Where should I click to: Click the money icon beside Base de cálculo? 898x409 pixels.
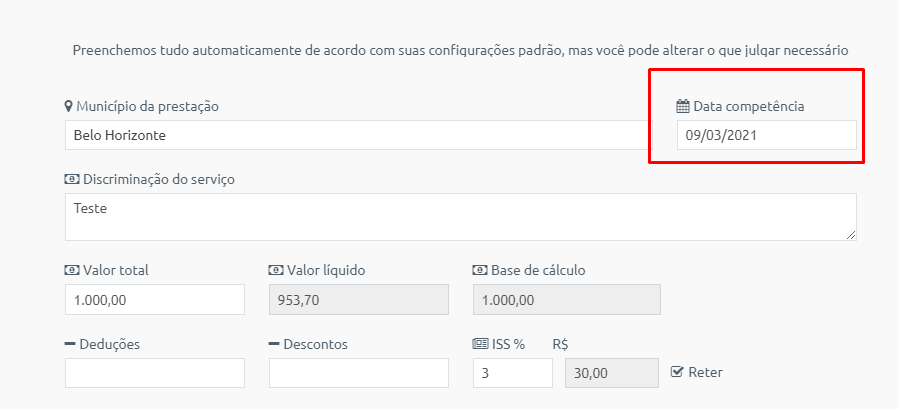click(x=479, y=270)
